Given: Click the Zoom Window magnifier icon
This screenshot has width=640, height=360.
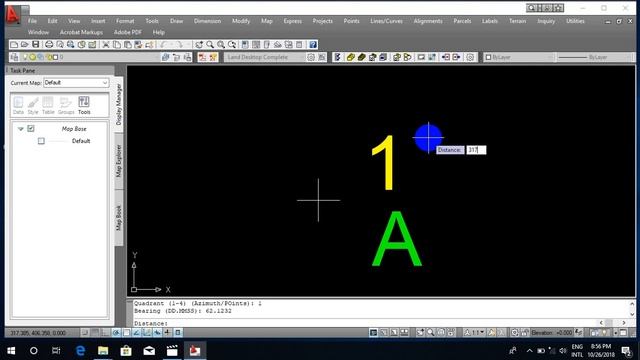Looking at the screenshot, I should click(221, 44).
